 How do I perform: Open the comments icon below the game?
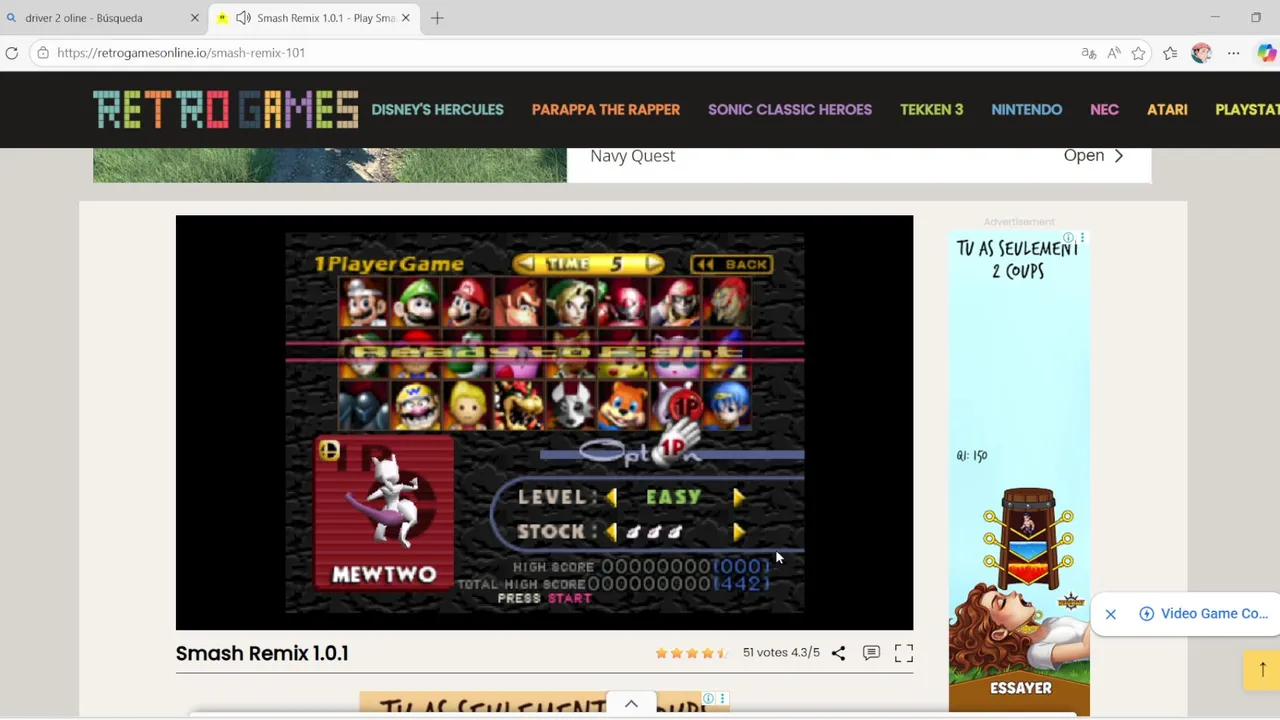pyautogui.click(x=871, y=653)
